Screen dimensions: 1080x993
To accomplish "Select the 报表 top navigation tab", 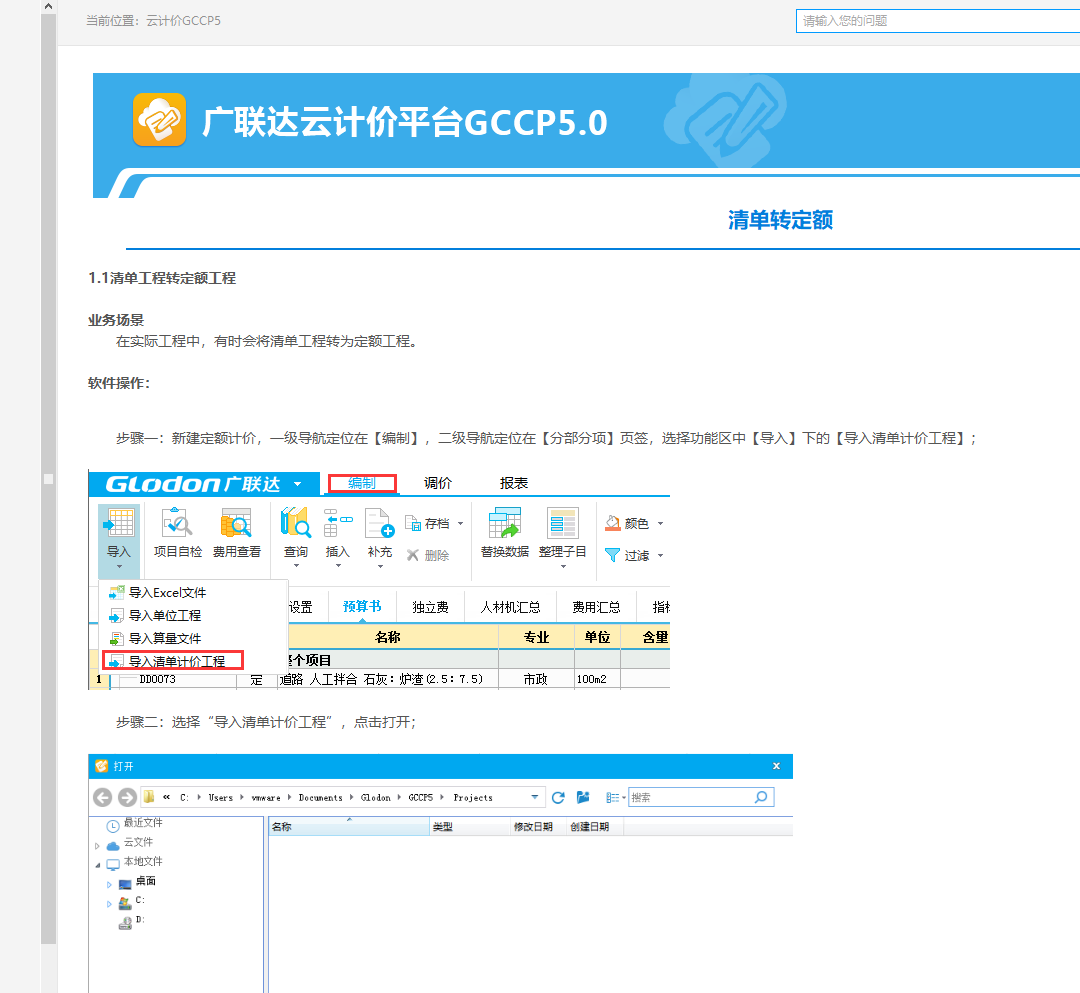I will 514,483.
